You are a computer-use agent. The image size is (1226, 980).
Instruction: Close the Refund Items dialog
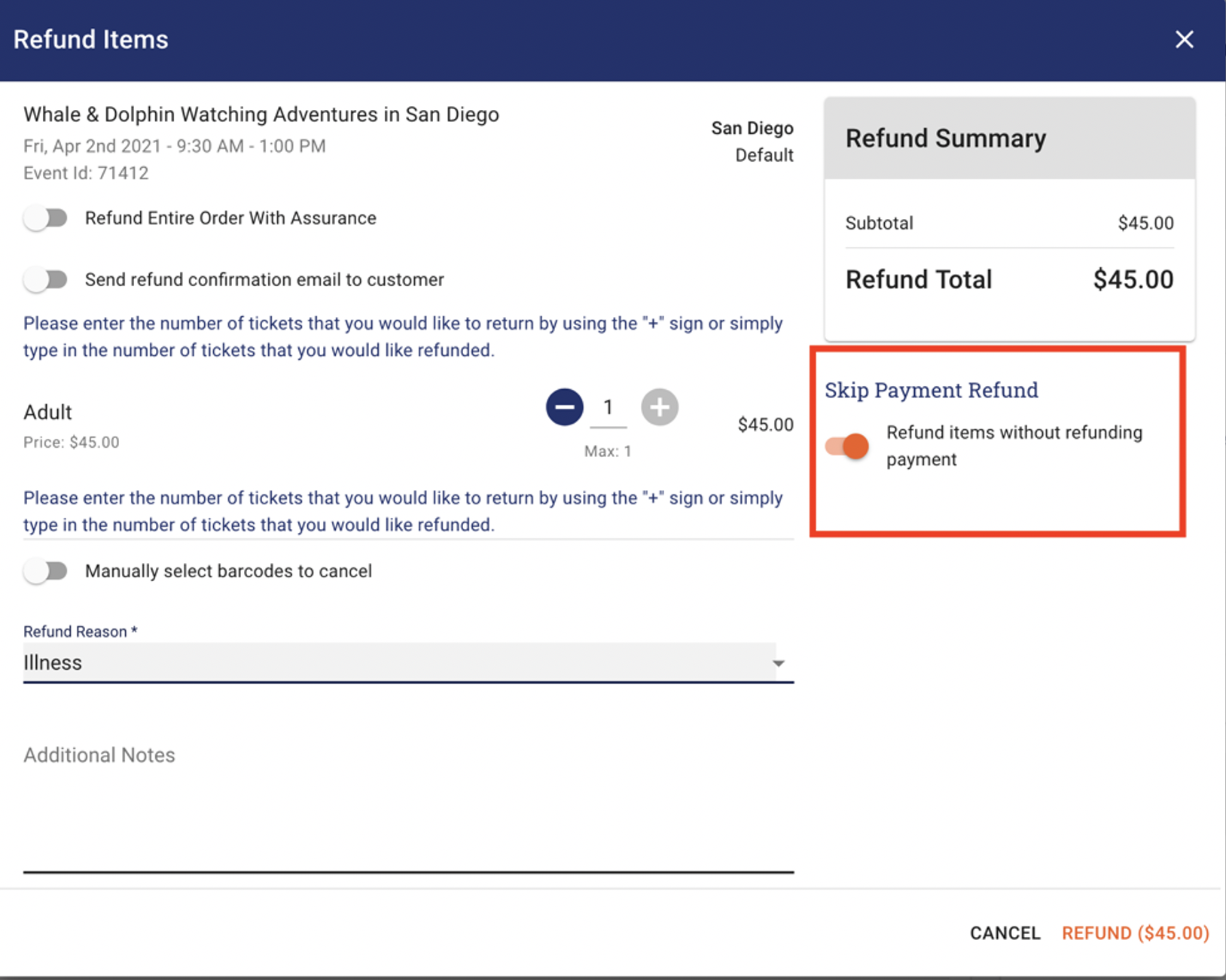(x=1184, y=39)
